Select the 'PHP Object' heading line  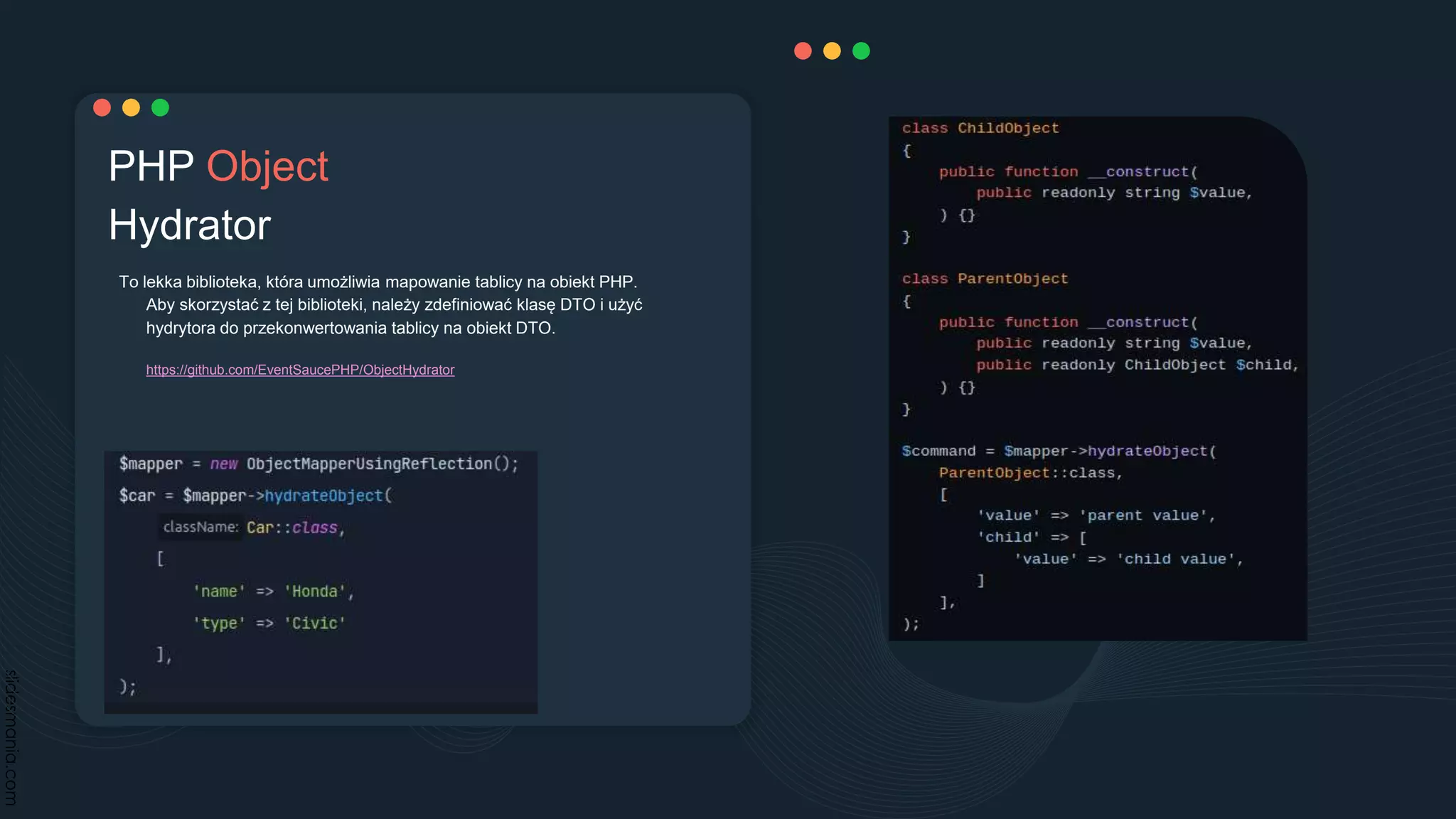point(218,166)
